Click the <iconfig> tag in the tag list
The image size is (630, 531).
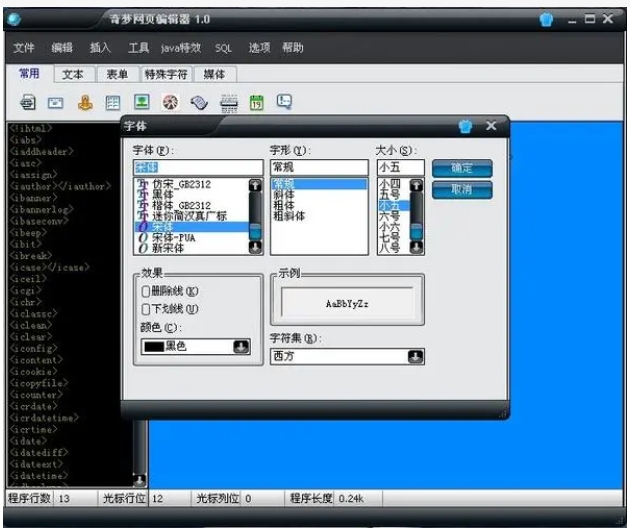coord(34,348)
